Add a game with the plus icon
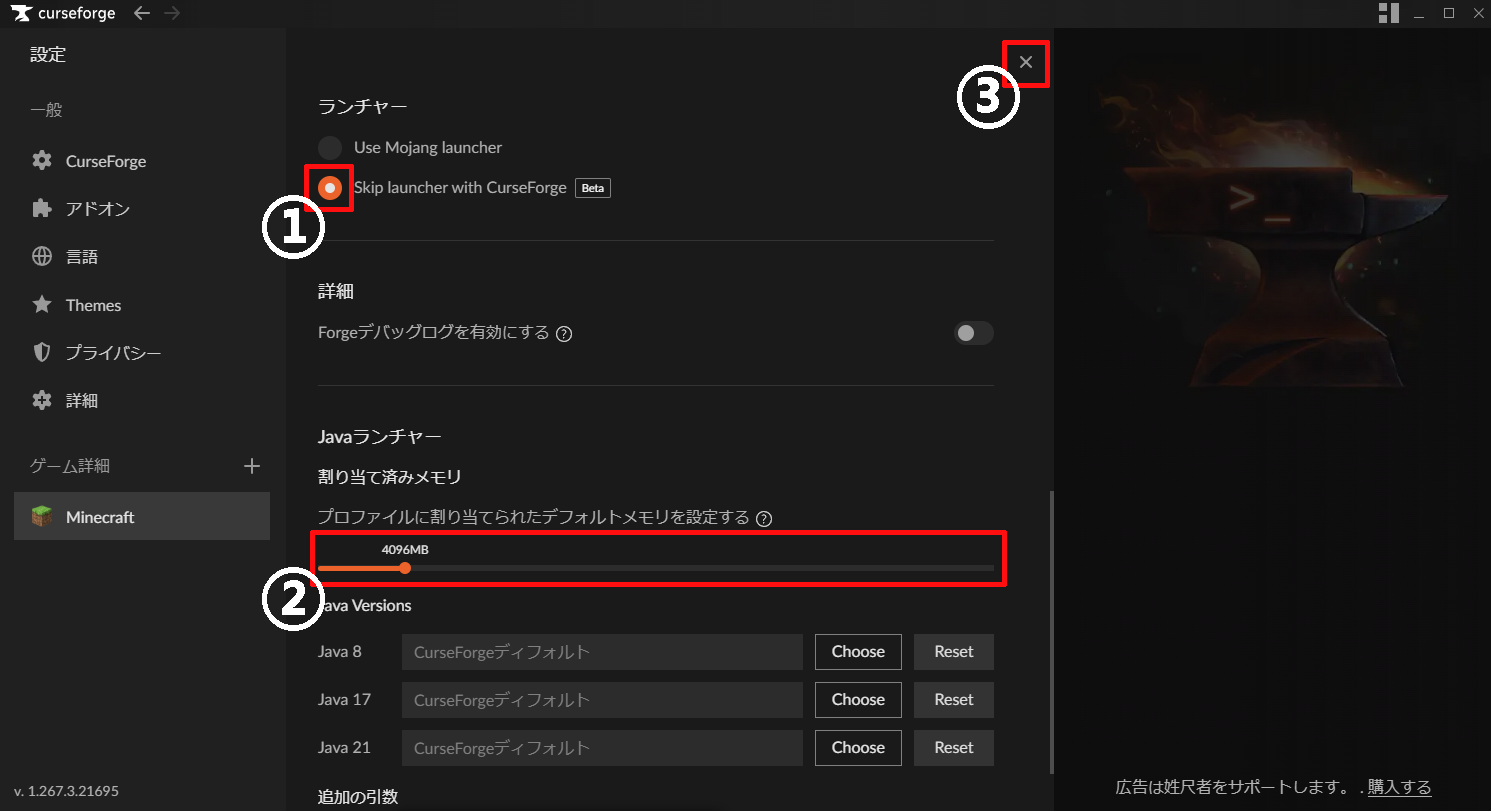The width and height of the screenshot is (1491, 811). pyautogui.click(x=252, y=466)
